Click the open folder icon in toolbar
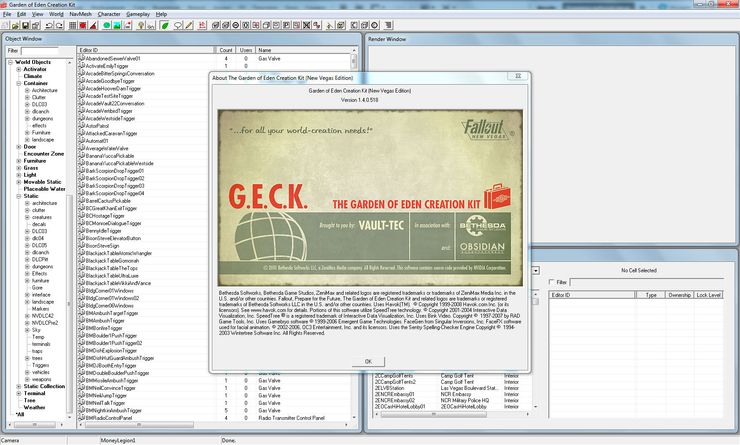This screenshot has height=445, width=740. [x=15, y=26]
